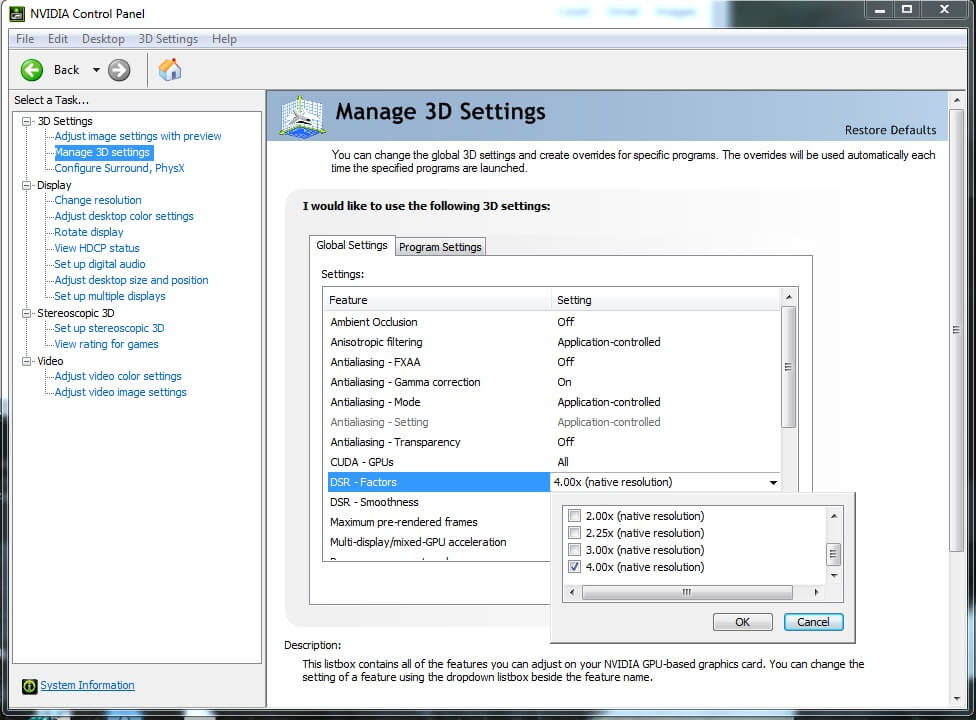
Task: Collapse the 3D Settings tree node
Action: click(27, 121)
